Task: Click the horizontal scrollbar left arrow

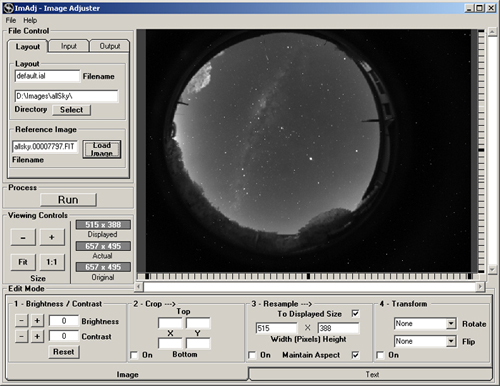Action: click(x=140, y=287)
